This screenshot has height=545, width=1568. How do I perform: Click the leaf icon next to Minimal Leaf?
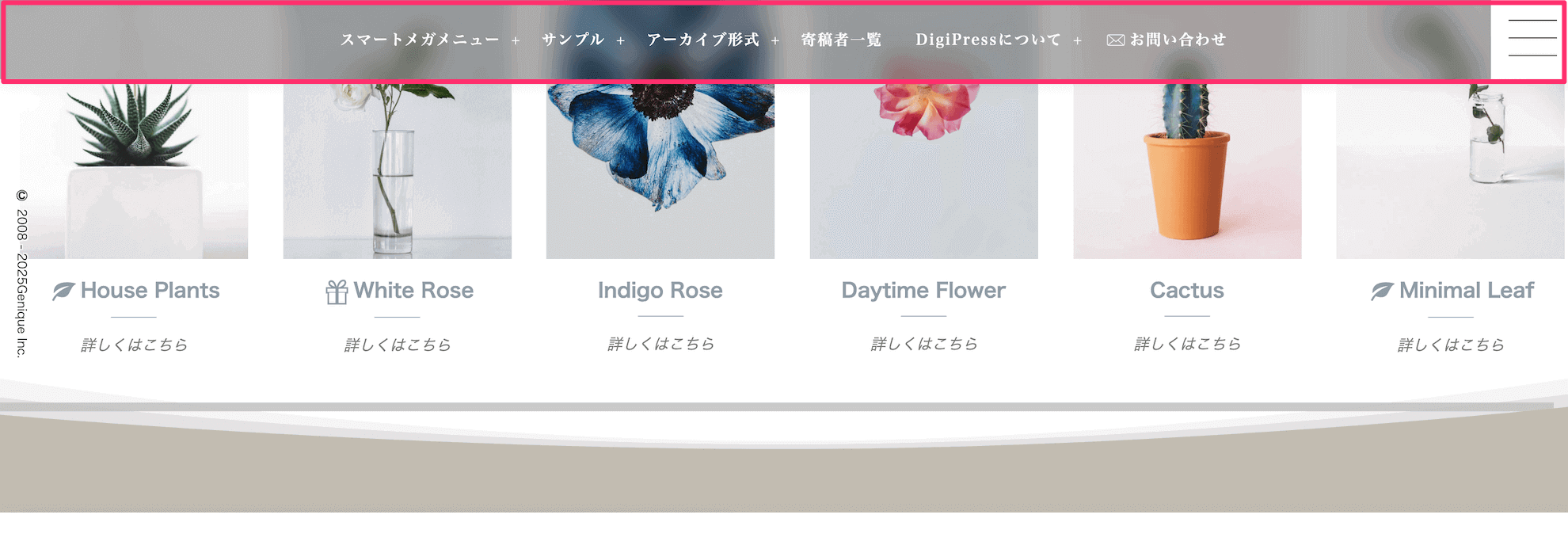(x=1383, y=291)
